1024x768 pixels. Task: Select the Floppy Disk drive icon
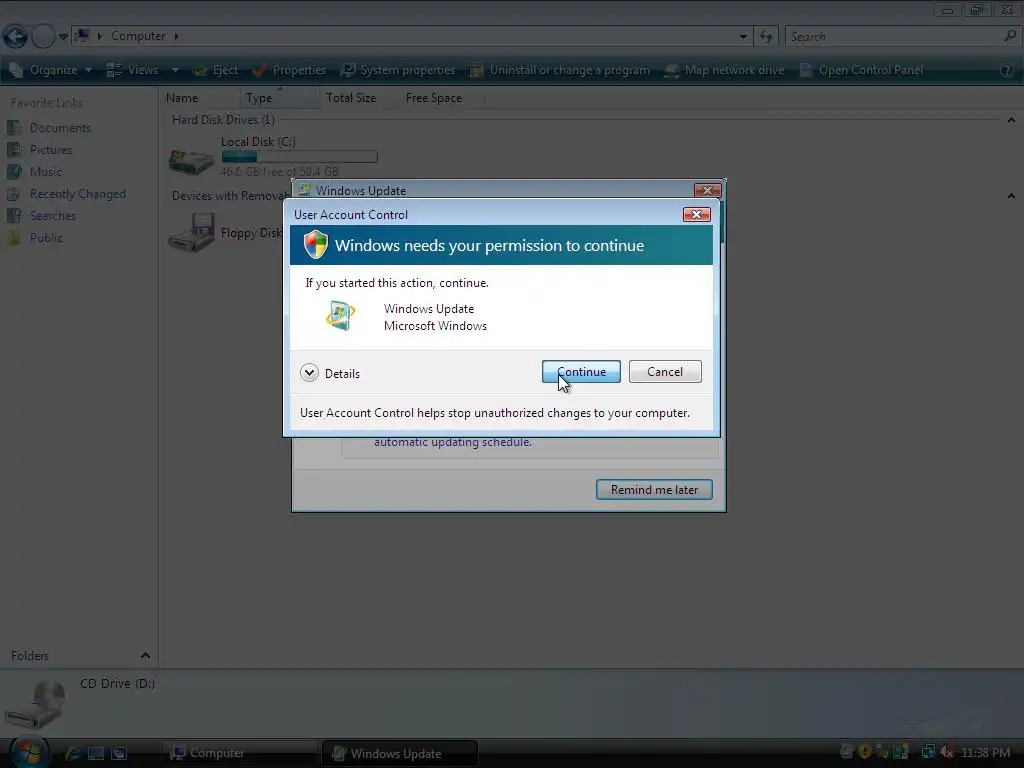[x=191, y=232]
